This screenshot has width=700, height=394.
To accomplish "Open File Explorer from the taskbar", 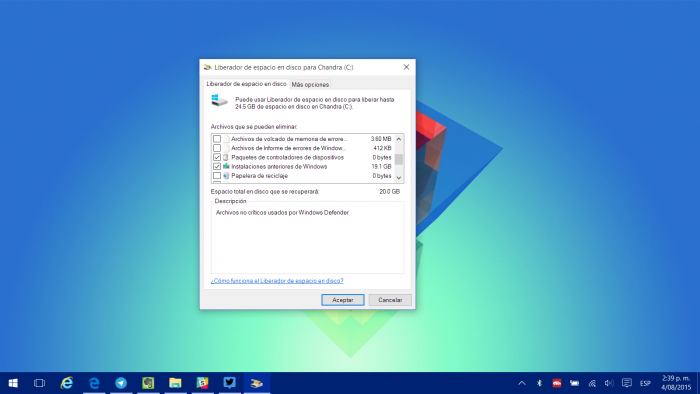I will tap(175, 383).
